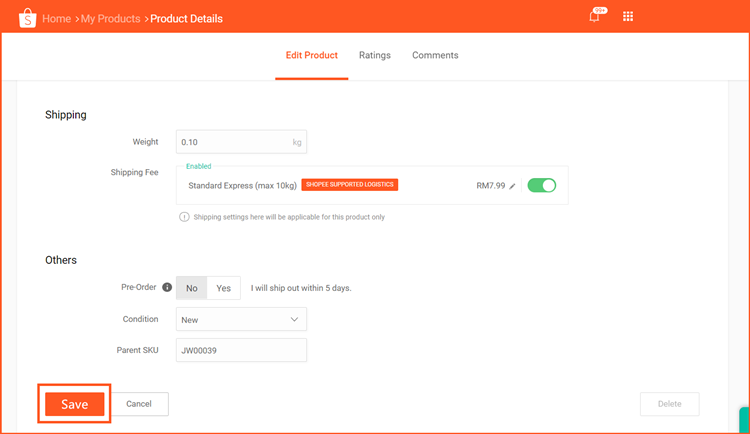Open the apps grid menu icon
750x434 pixels.
click(x=628, y=16)
